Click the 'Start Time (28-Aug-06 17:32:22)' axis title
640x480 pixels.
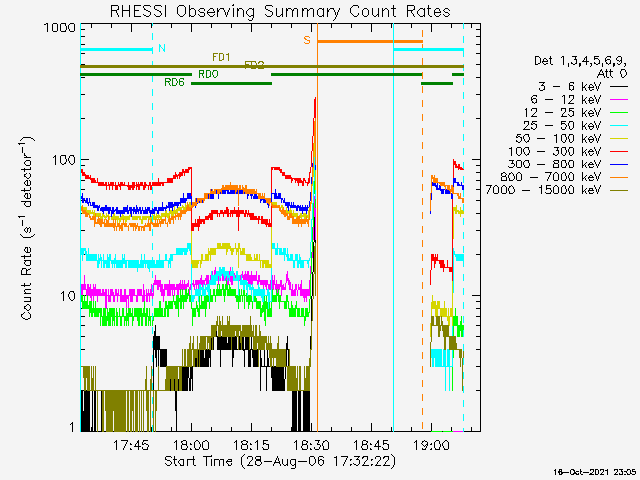click(x=280, y=461)
